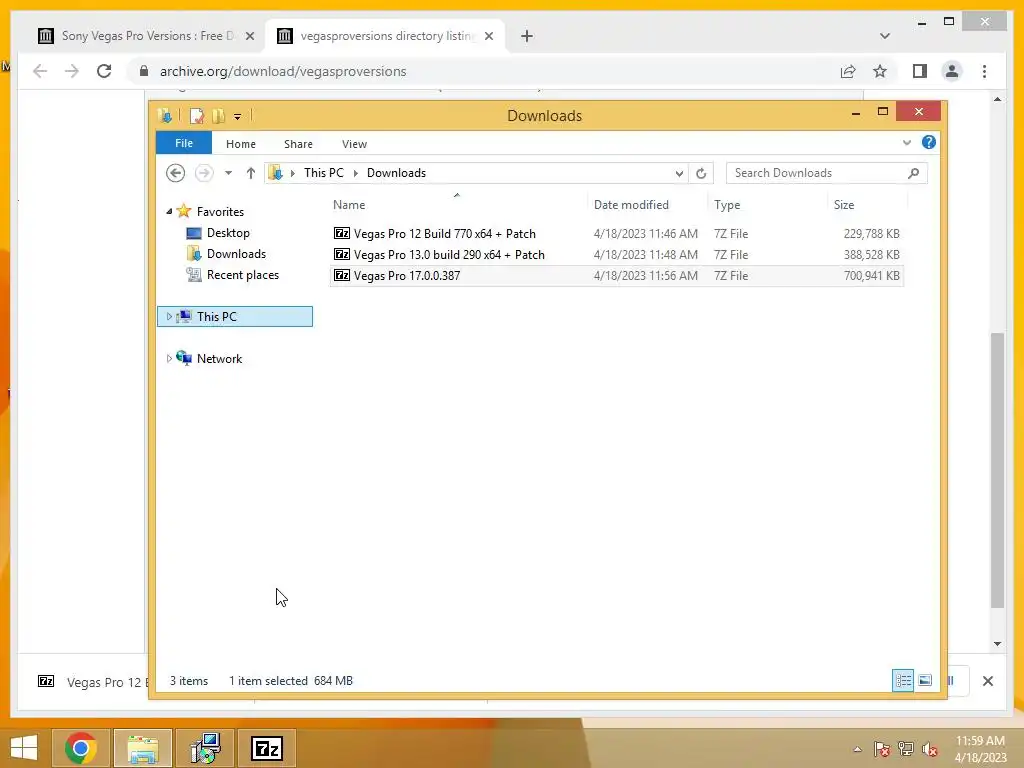
Task: Toggle Chrome side panel
Action: [920, 71]
